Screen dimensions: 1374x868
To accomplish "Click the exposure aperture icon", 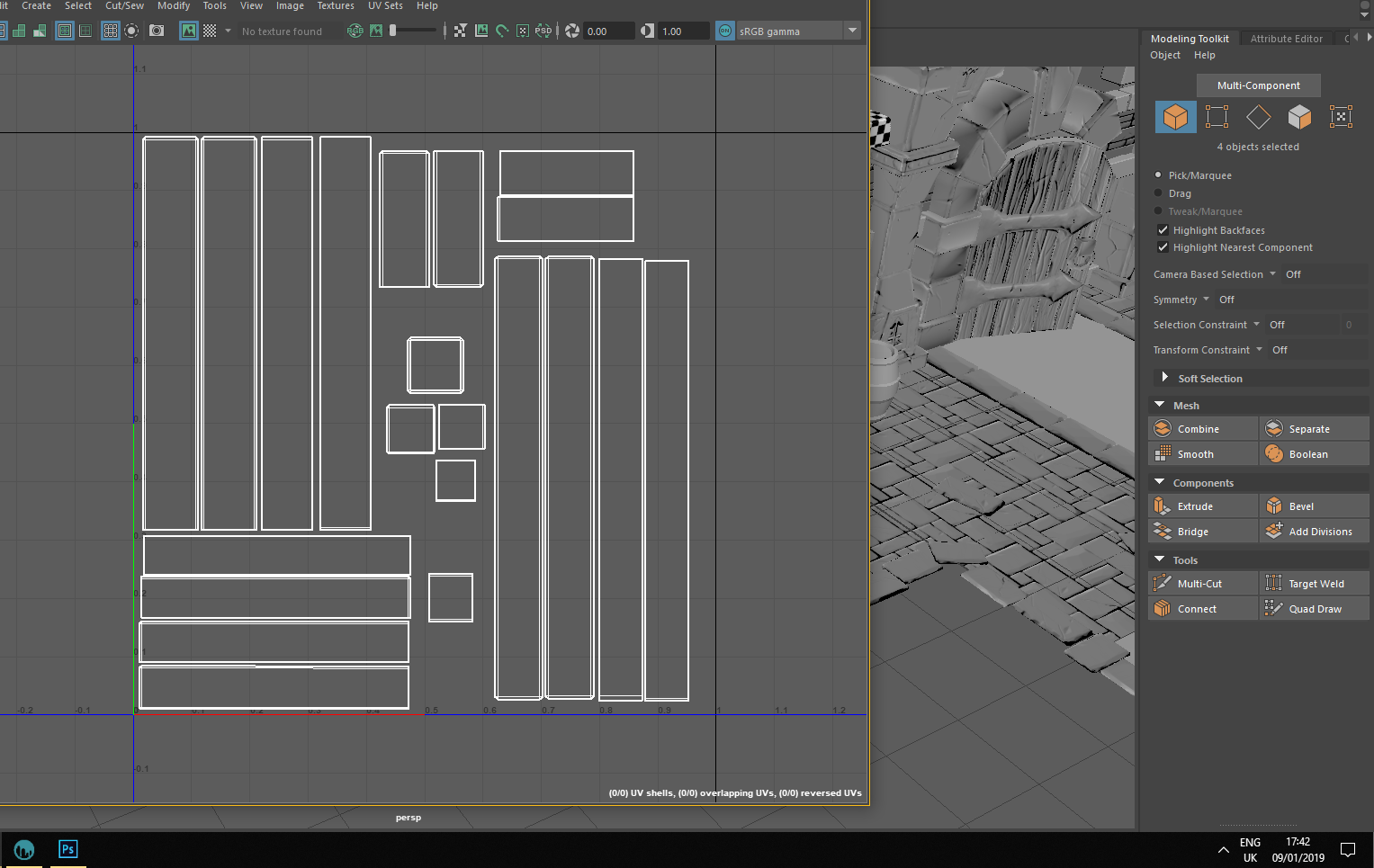I will click(572, 31).
